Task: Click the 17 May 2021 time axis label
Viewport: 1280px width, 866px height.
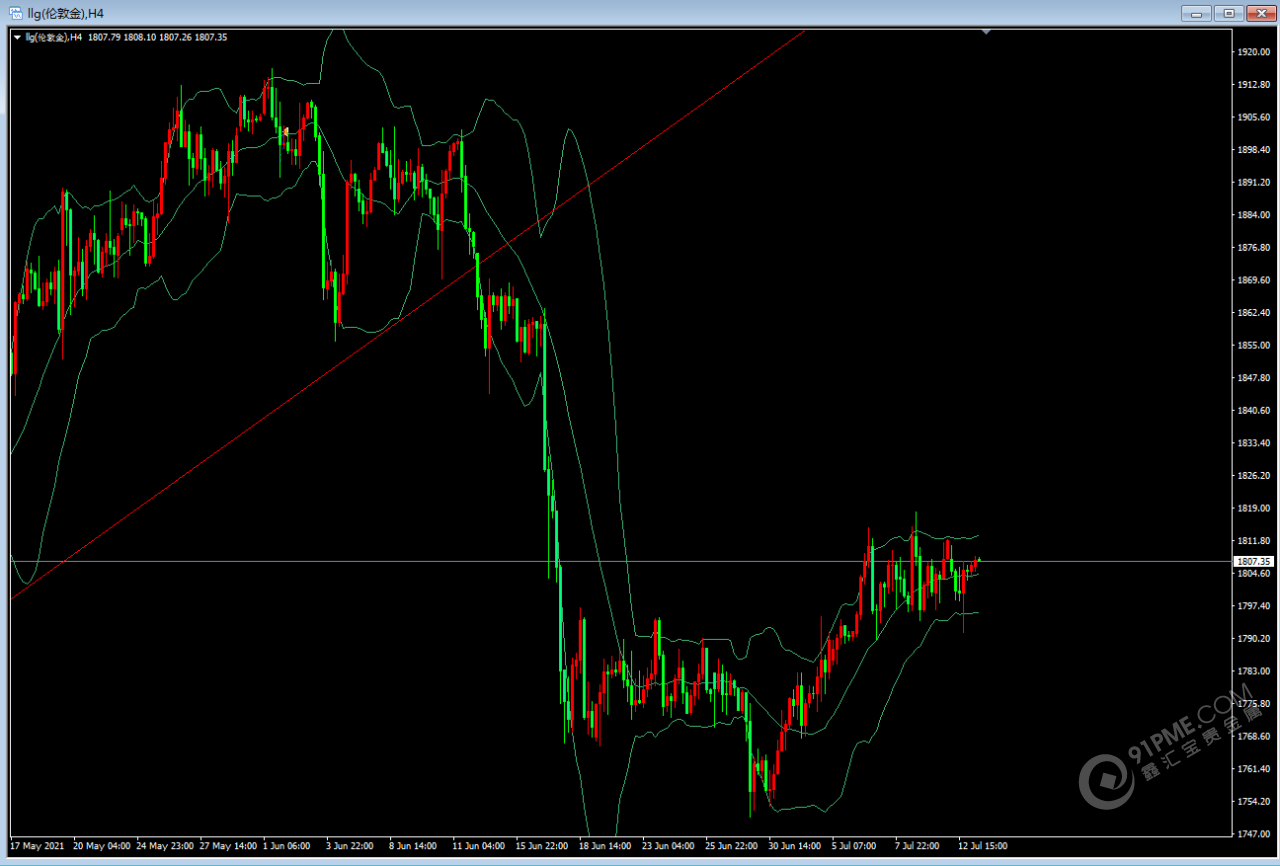Action: point(35,845)
